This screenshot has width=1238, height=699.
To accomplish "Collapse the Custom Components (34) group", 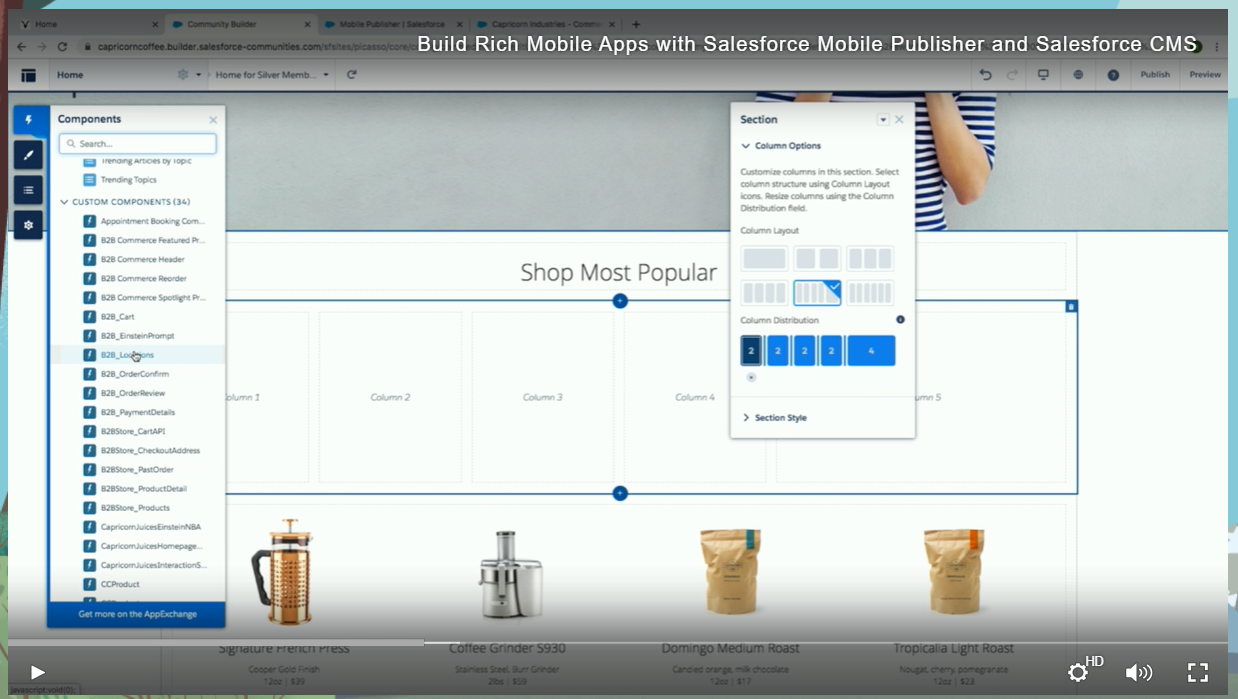I will point(125,202).
